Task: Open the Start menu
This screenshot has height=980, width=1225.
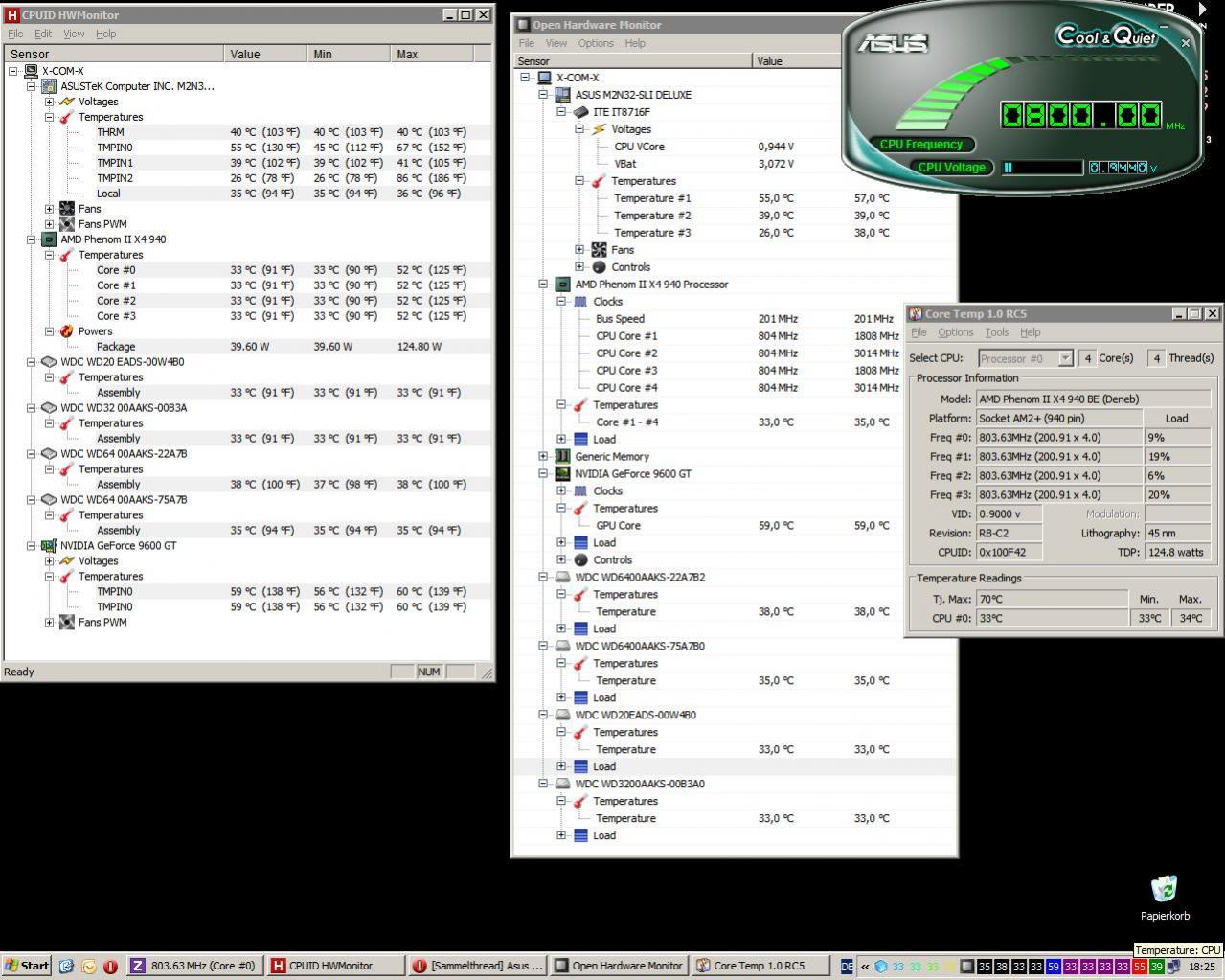Action: click(26, 966)
